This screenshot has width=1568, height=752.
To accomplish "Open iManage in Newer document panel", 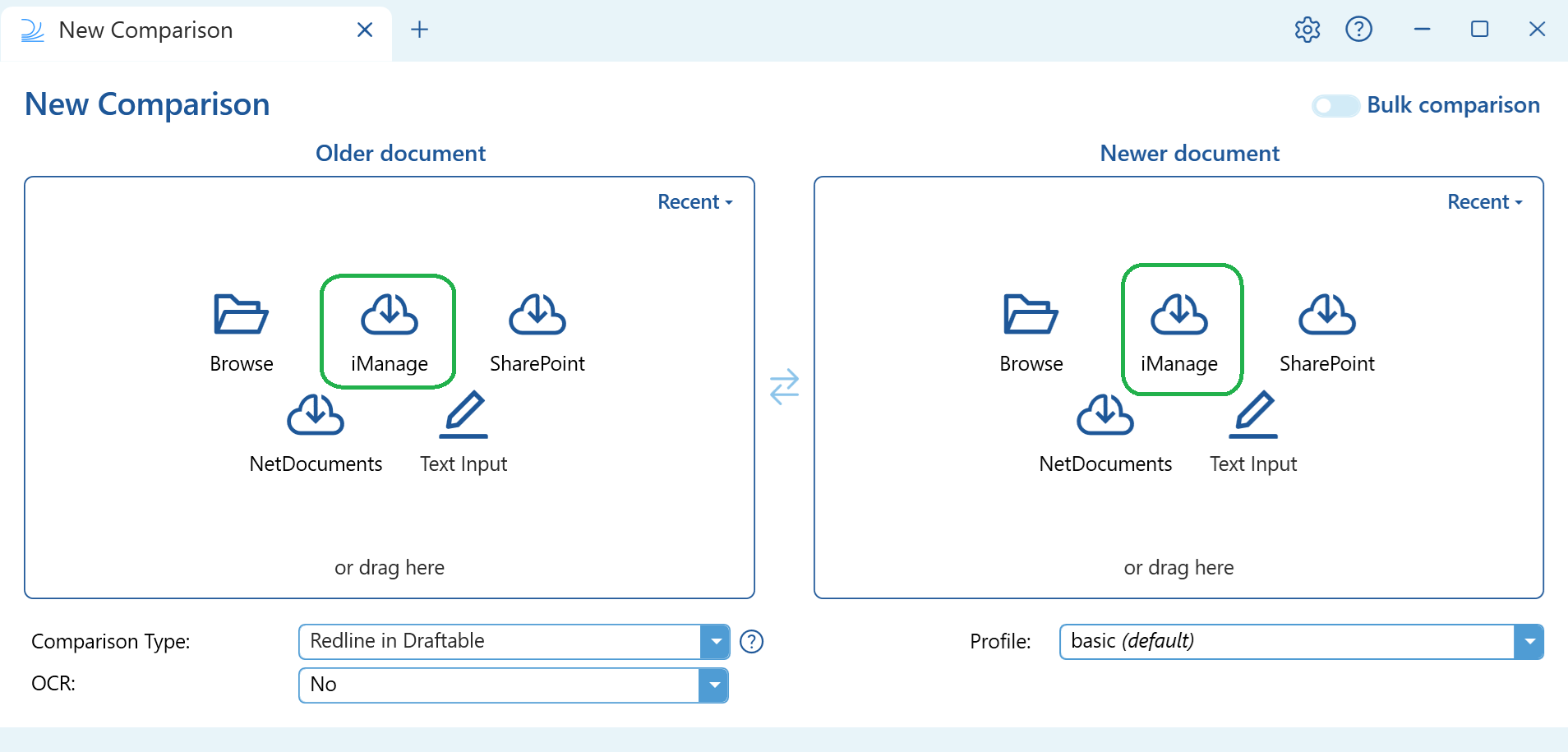I will coord(1178,332).
